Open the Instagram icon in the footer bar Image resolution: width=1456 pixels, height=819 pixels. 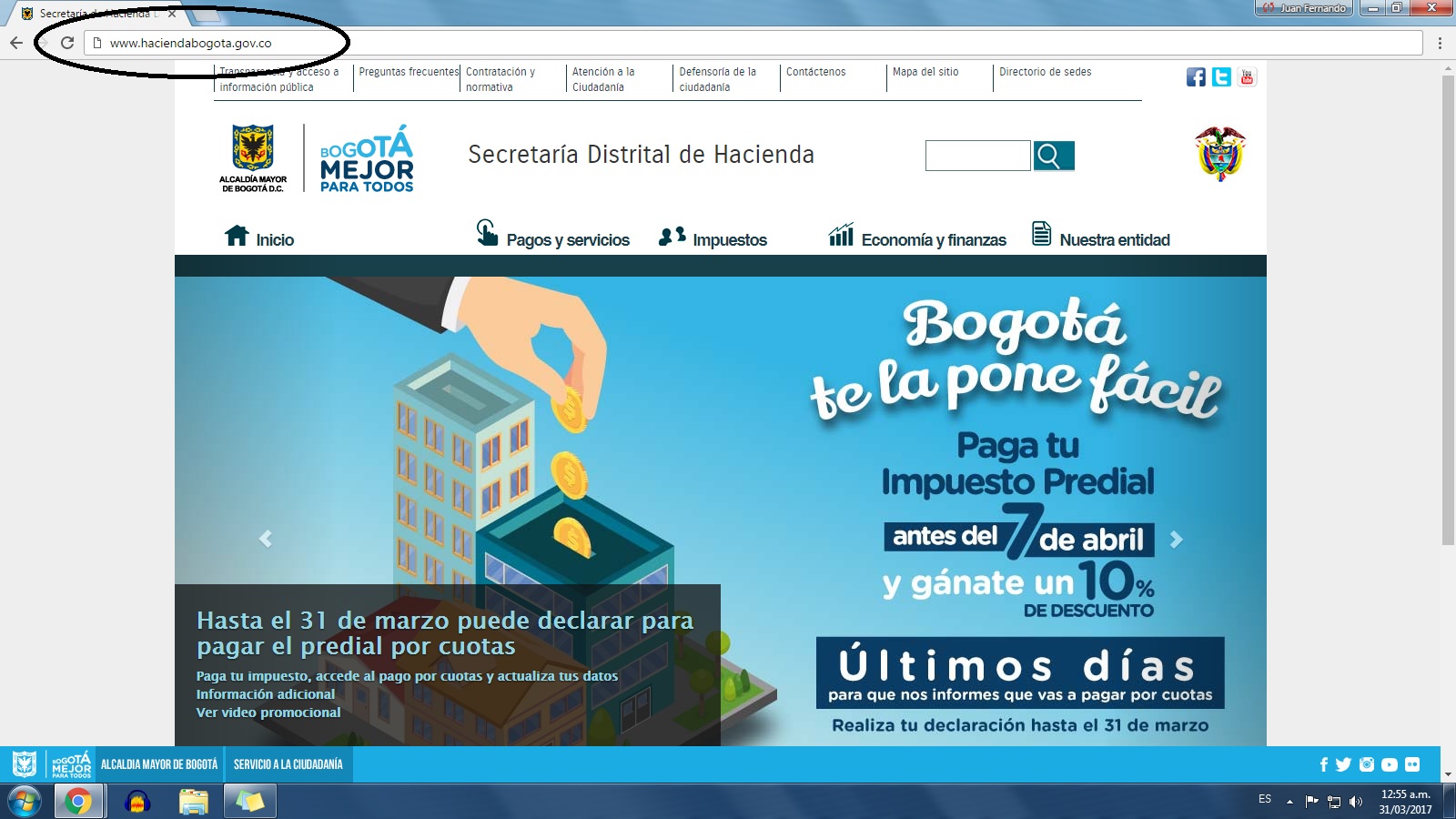click(1366, 764)
